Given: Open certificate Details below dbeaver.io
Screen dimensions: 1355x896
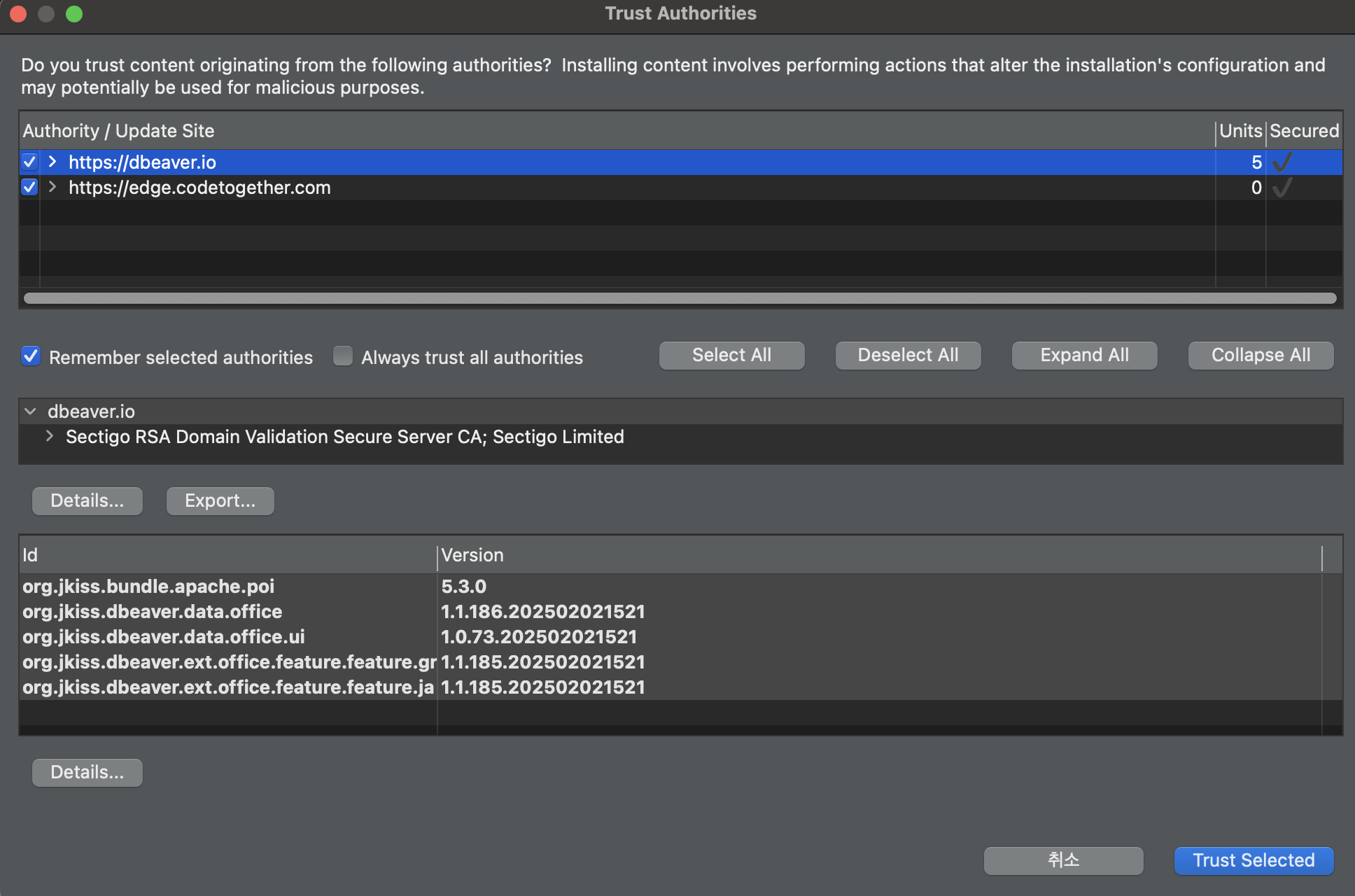Looking at the screenshot, I should (x=87, y=501).
